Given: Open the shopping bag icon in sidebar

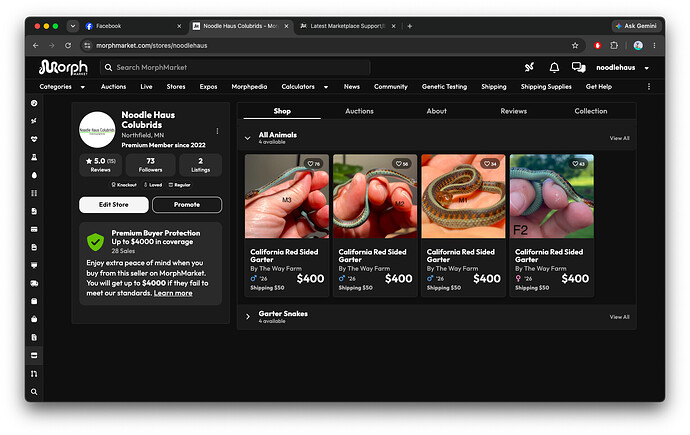Looking at the screenshot, I should [x=34, y=319].
